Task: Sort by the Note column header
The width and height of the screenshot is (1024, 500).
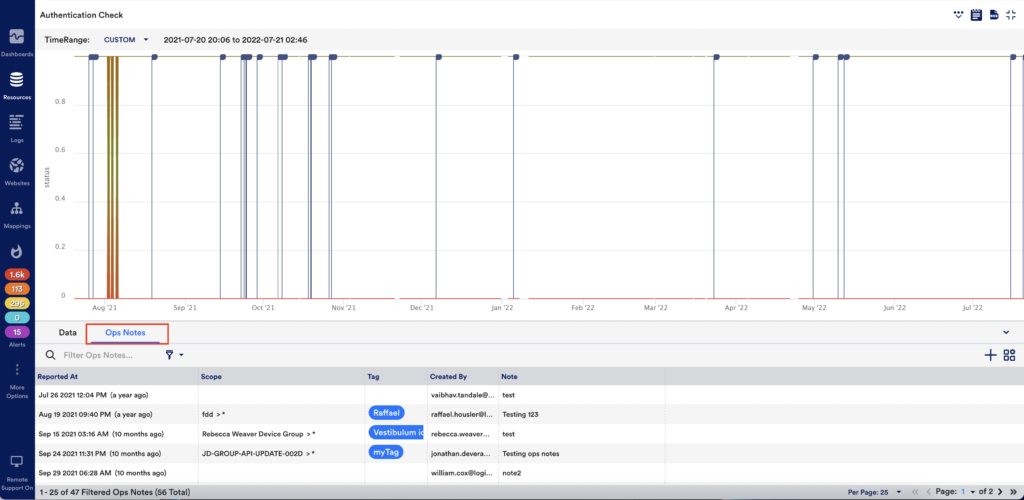Action: (581, 377)
